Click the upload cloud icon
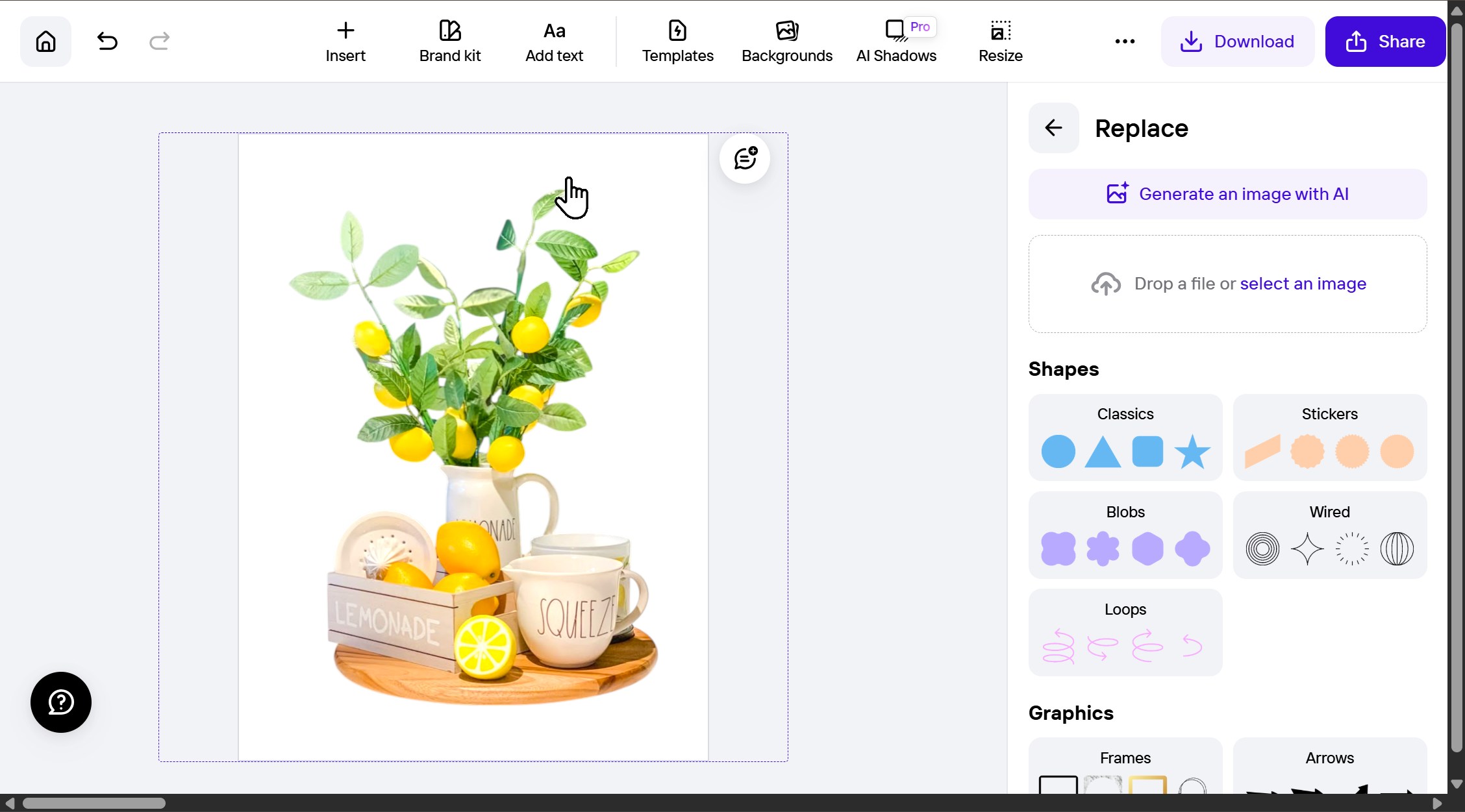 pos(1106,284)
